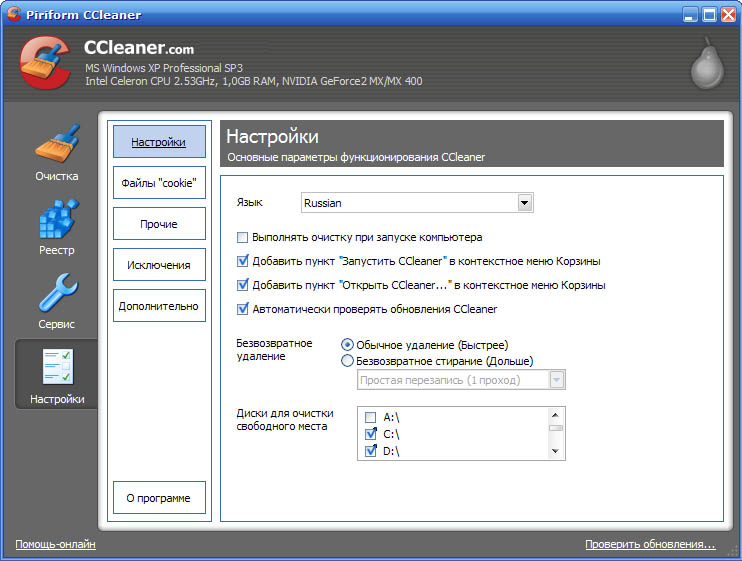
Task: Enable cleaning at computer startup checkbox
Action: tap(242, 238)
